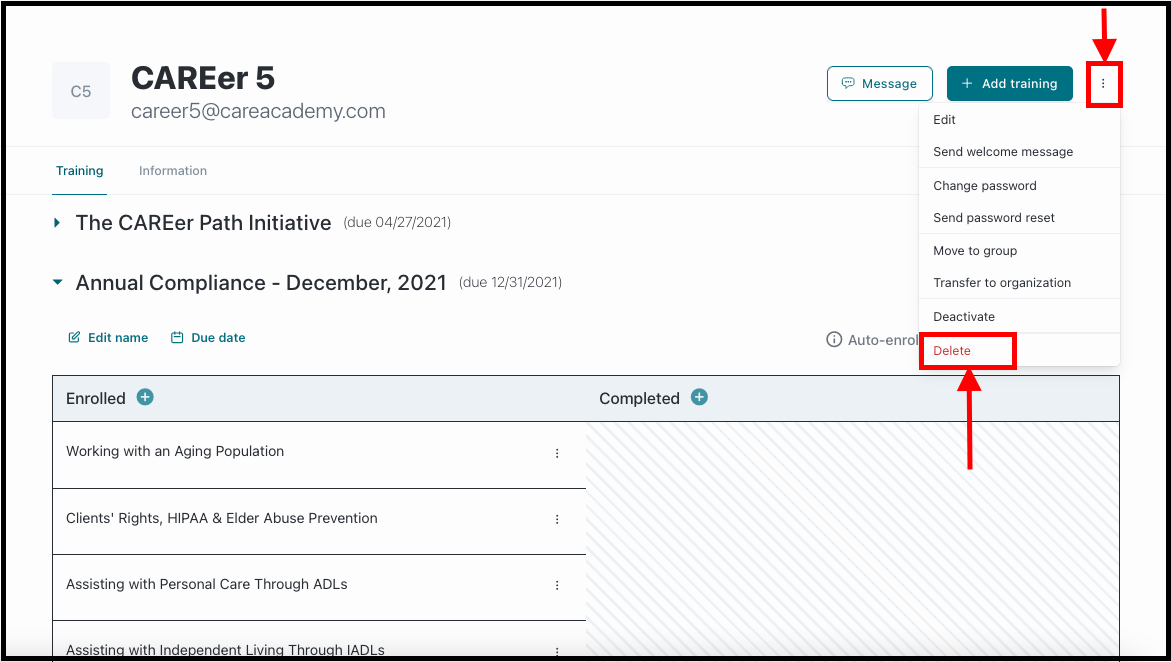
Task: Open the three-dot menu beside Add training
Action: point(1103,84)
